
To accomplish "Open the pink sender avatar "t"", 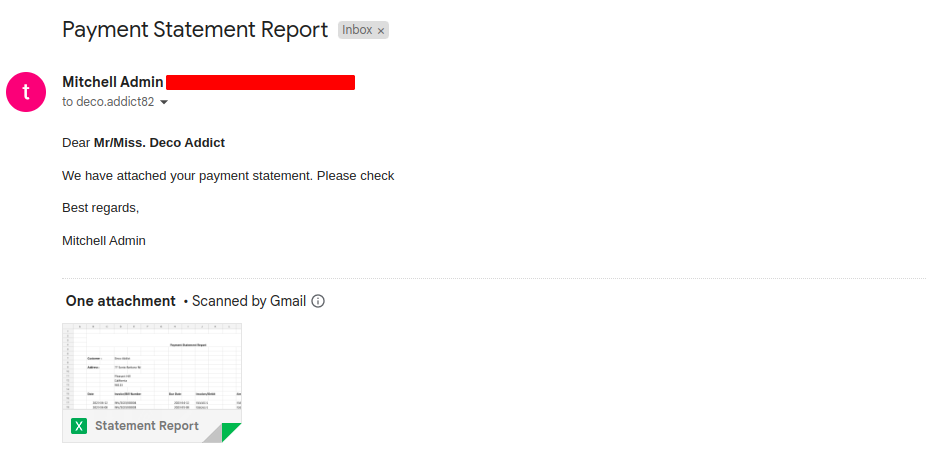I will point(26,92).
